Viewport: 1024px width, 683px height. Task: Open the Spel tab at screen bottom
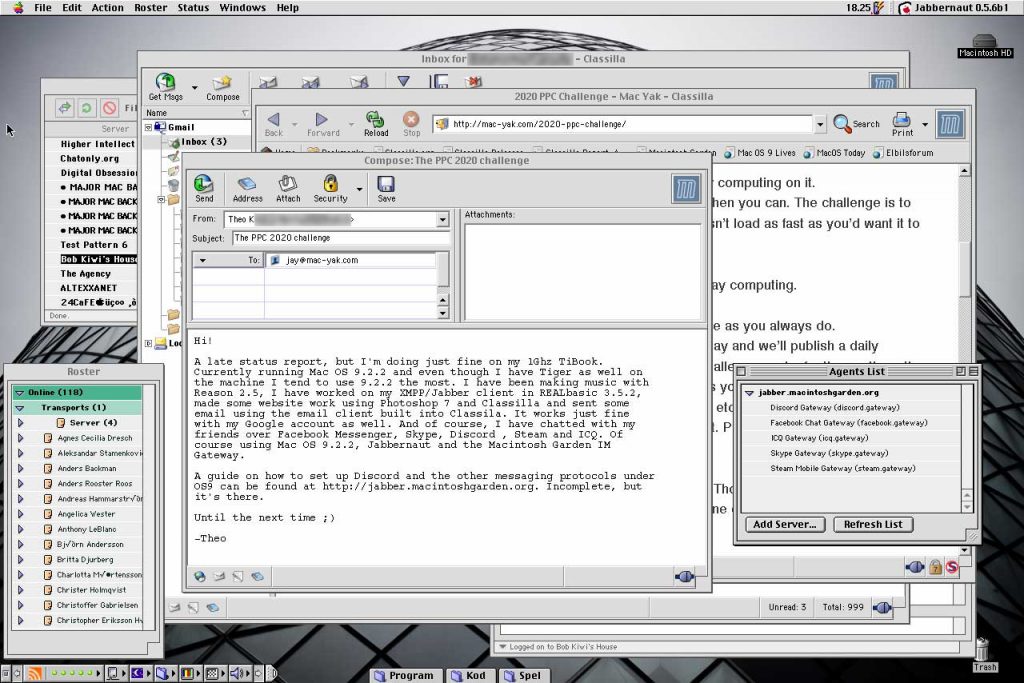point(523,675)
